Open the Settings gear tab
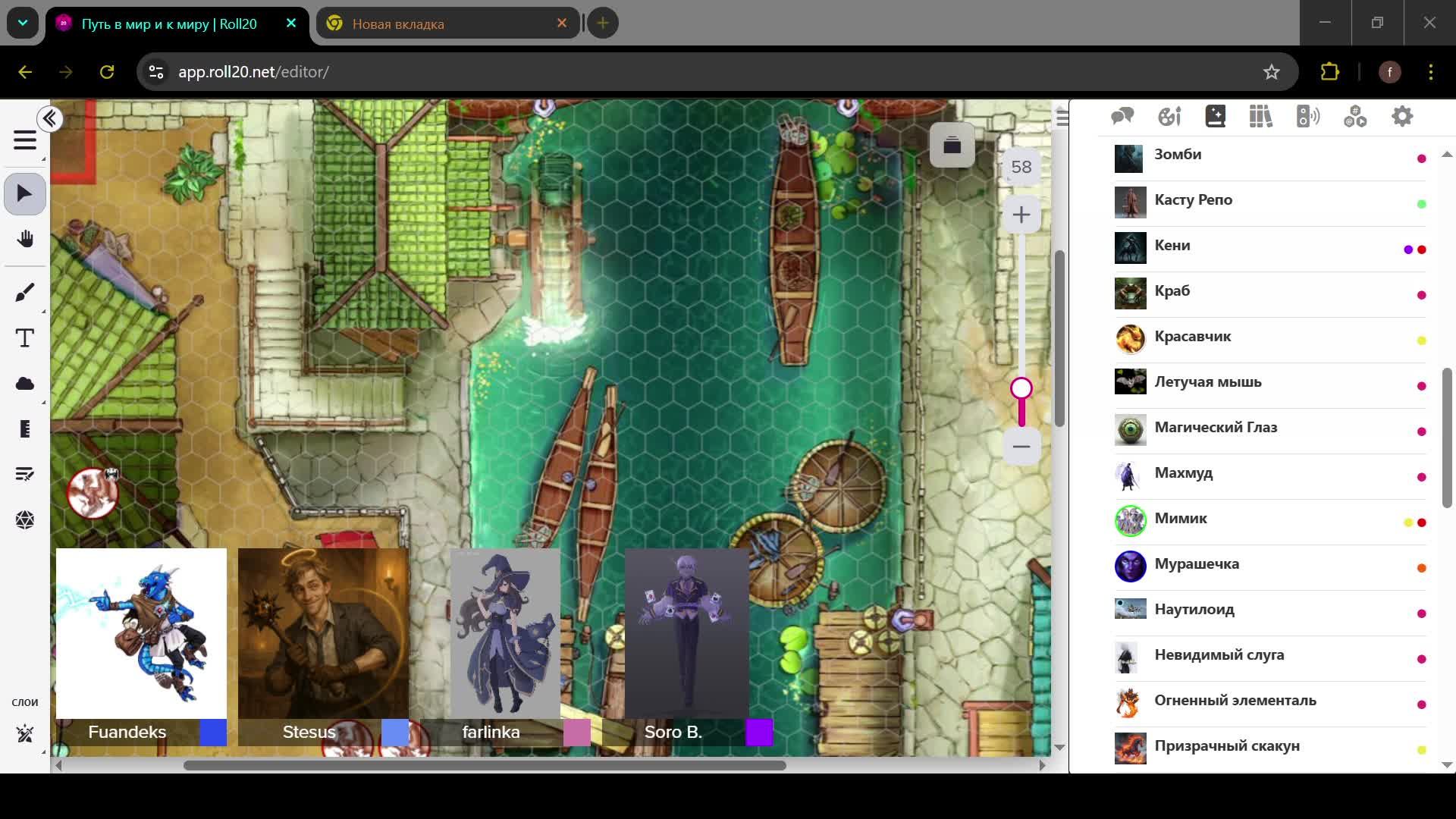 [1401, 117]
